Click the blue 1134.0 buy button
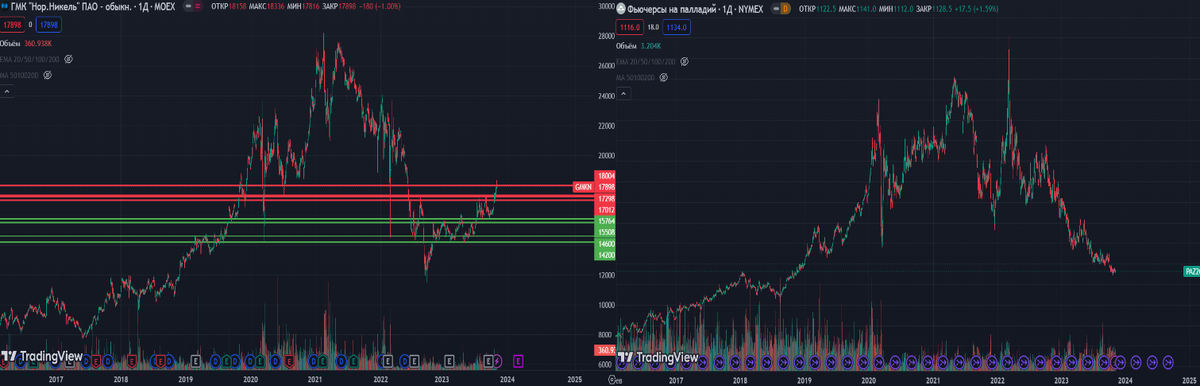The image size is (1200, 386). point(676,27)
